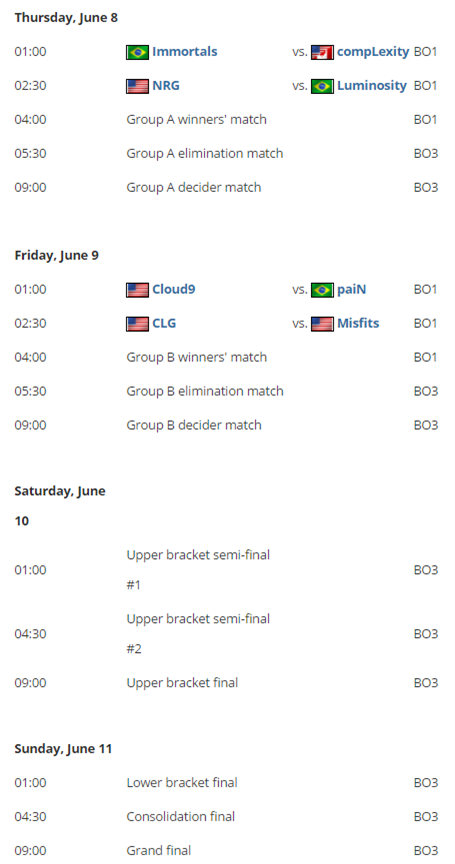
Task: Visit the paiN team link
Action: tap(351, 289)
